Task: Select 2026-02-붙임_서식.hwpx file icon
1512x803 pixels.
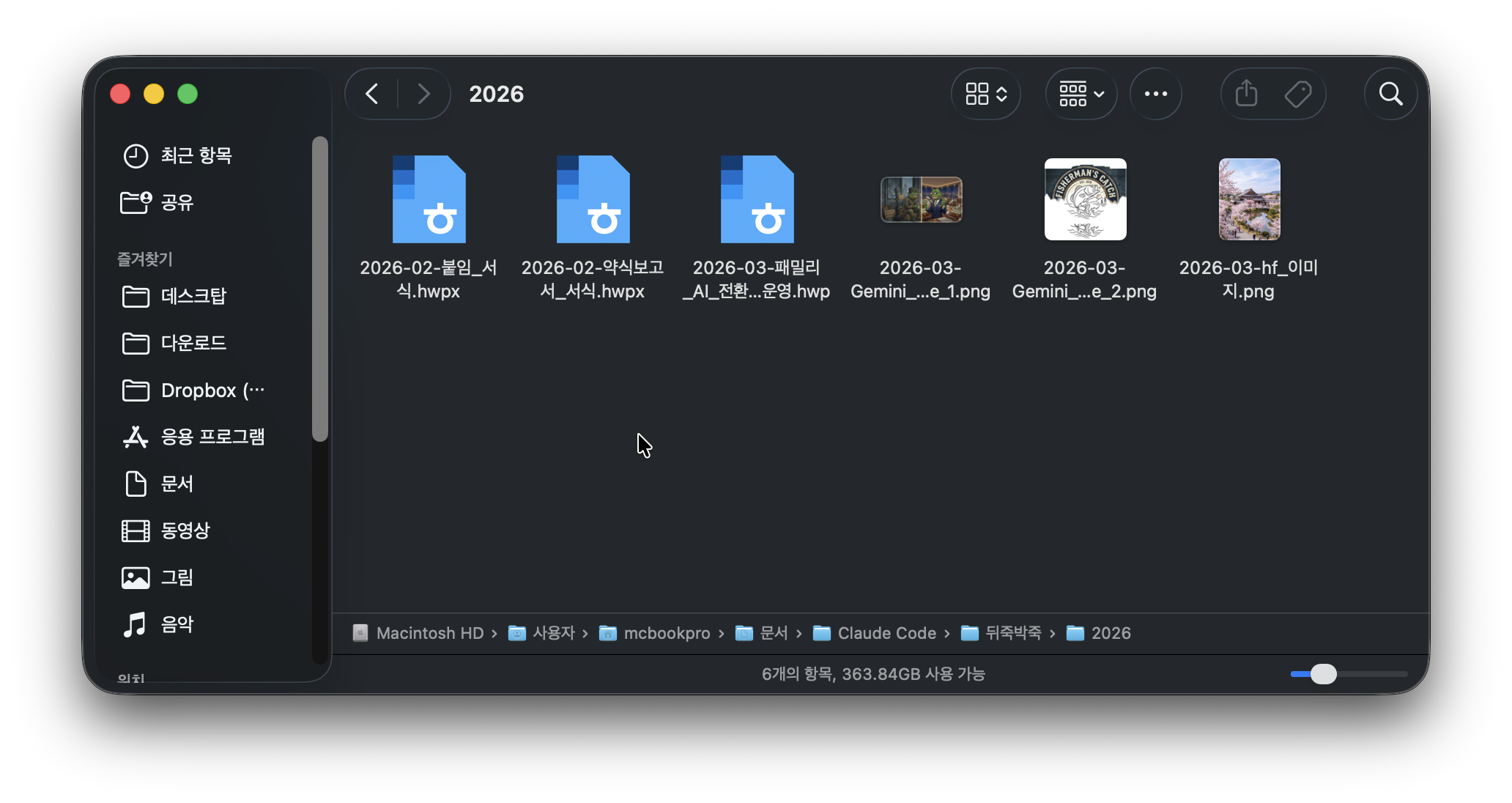Action: (x=429, y=199)
